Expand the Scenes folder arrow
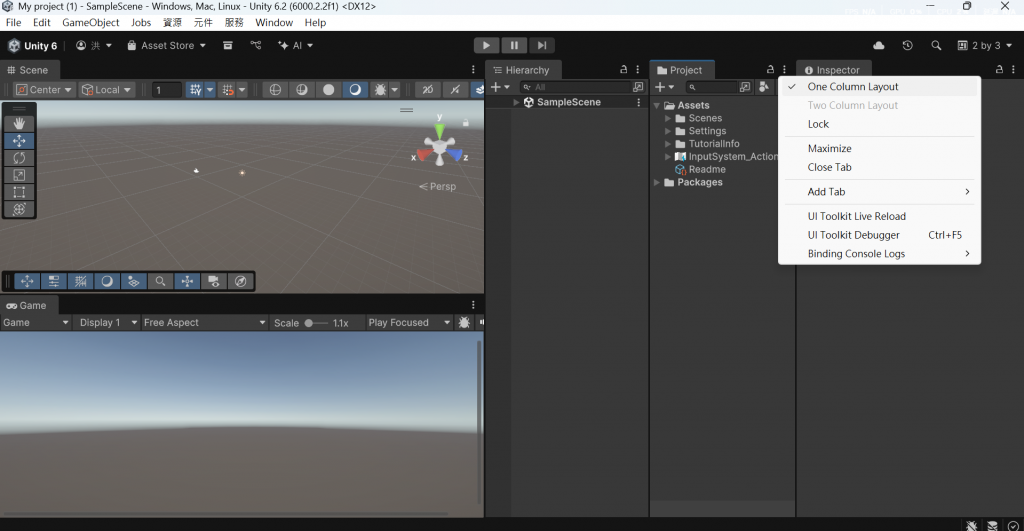 (667, 118)
